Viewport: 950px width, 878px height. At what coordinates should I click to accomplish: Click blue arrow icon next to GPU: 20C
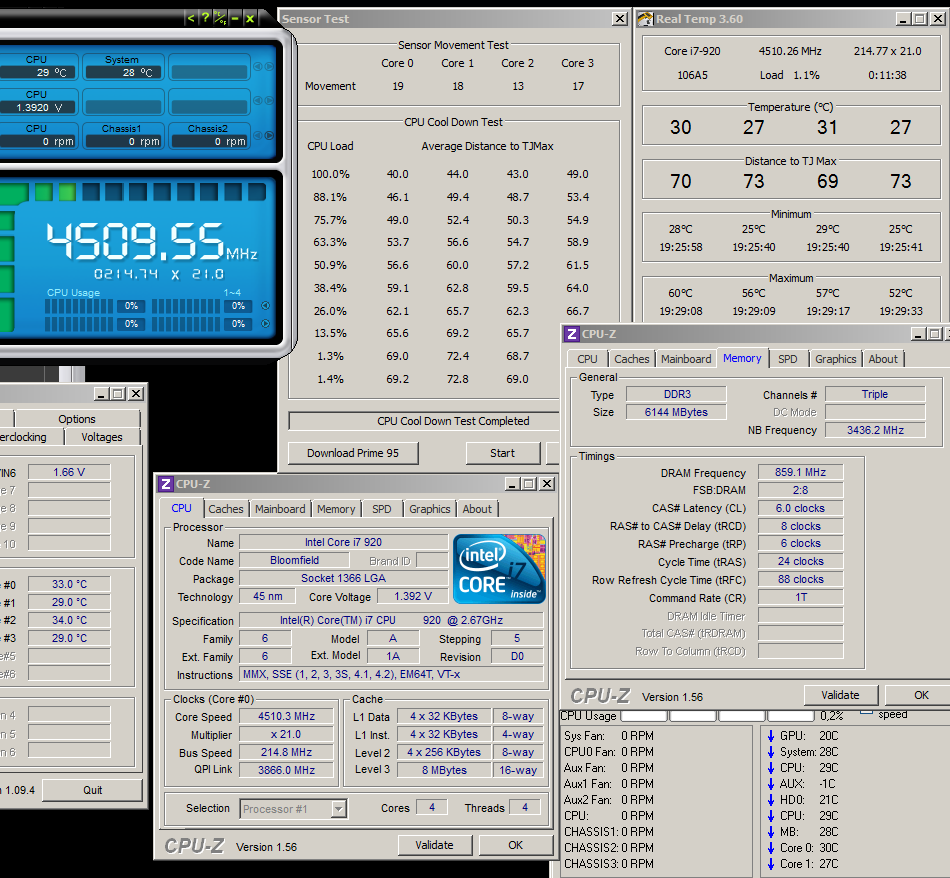coord(771,736)
